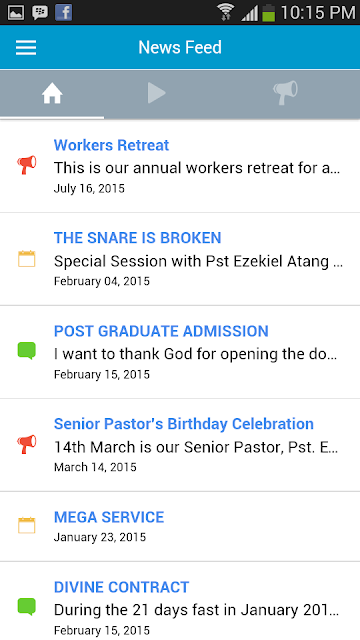Image resolution: width=360 pixels, height=640 pixels.
Task: Open the BBM message notification icon
Action: click(40, 13)
